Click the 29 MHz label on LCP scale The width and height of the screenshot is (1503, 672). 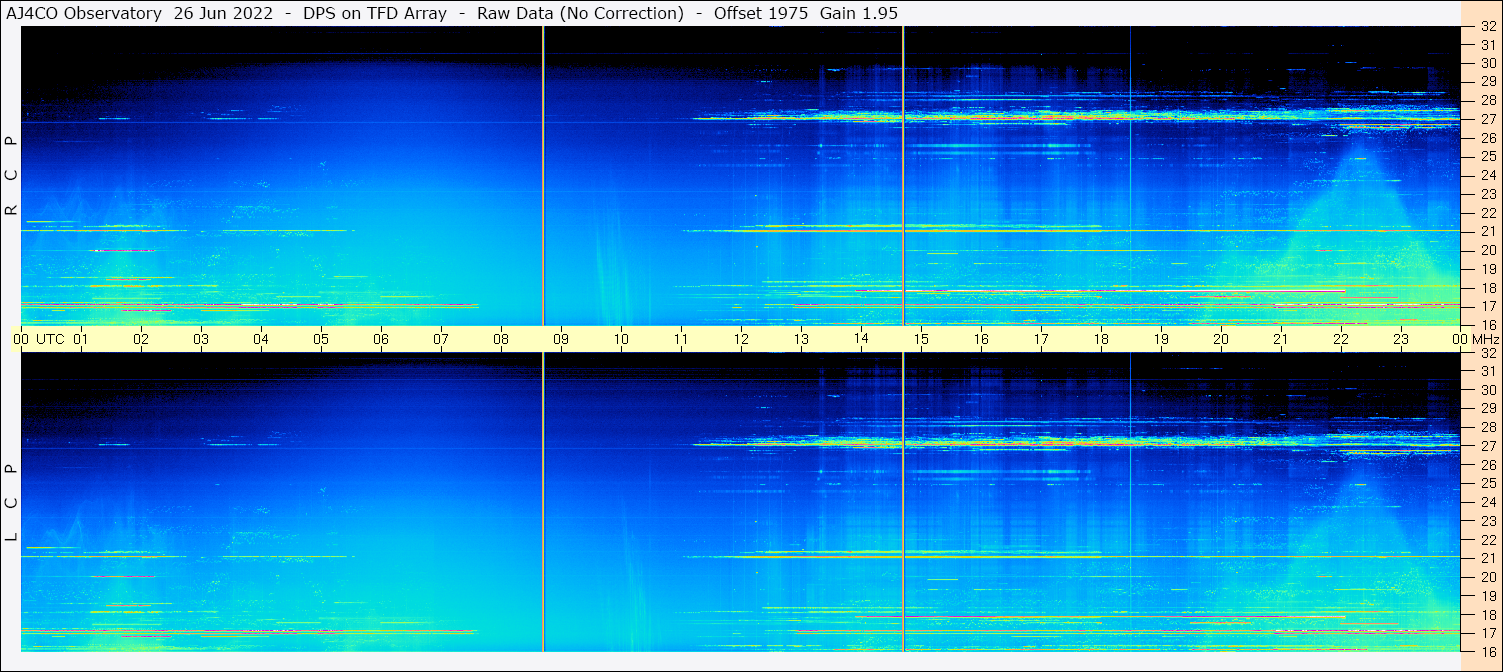(x=1488, y=409)
